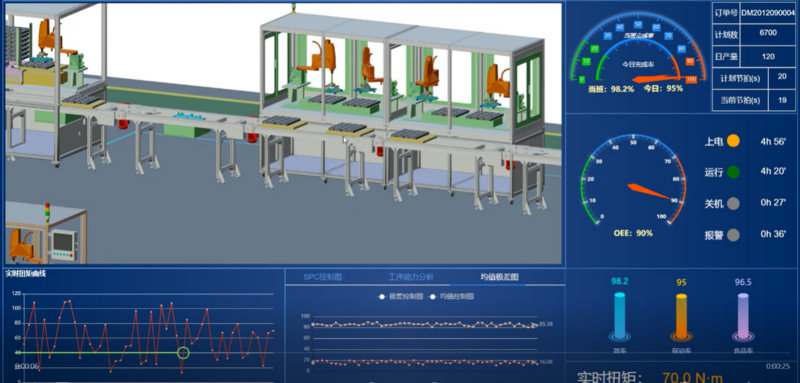This screenshot has height=383, width=800.
Task: Select the 均值极差图 tab
Action: 499,277
